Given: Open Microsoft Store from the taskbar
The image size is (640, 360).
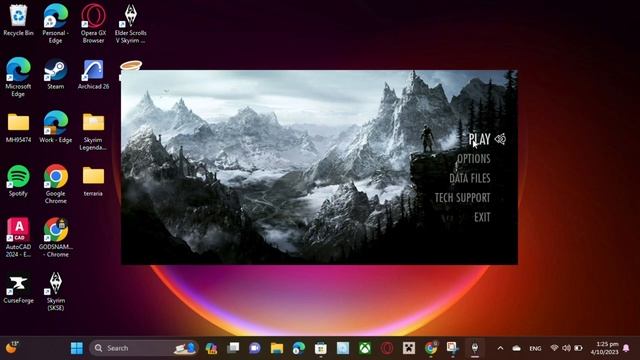Looking at the screenshot, I should 321,348.
